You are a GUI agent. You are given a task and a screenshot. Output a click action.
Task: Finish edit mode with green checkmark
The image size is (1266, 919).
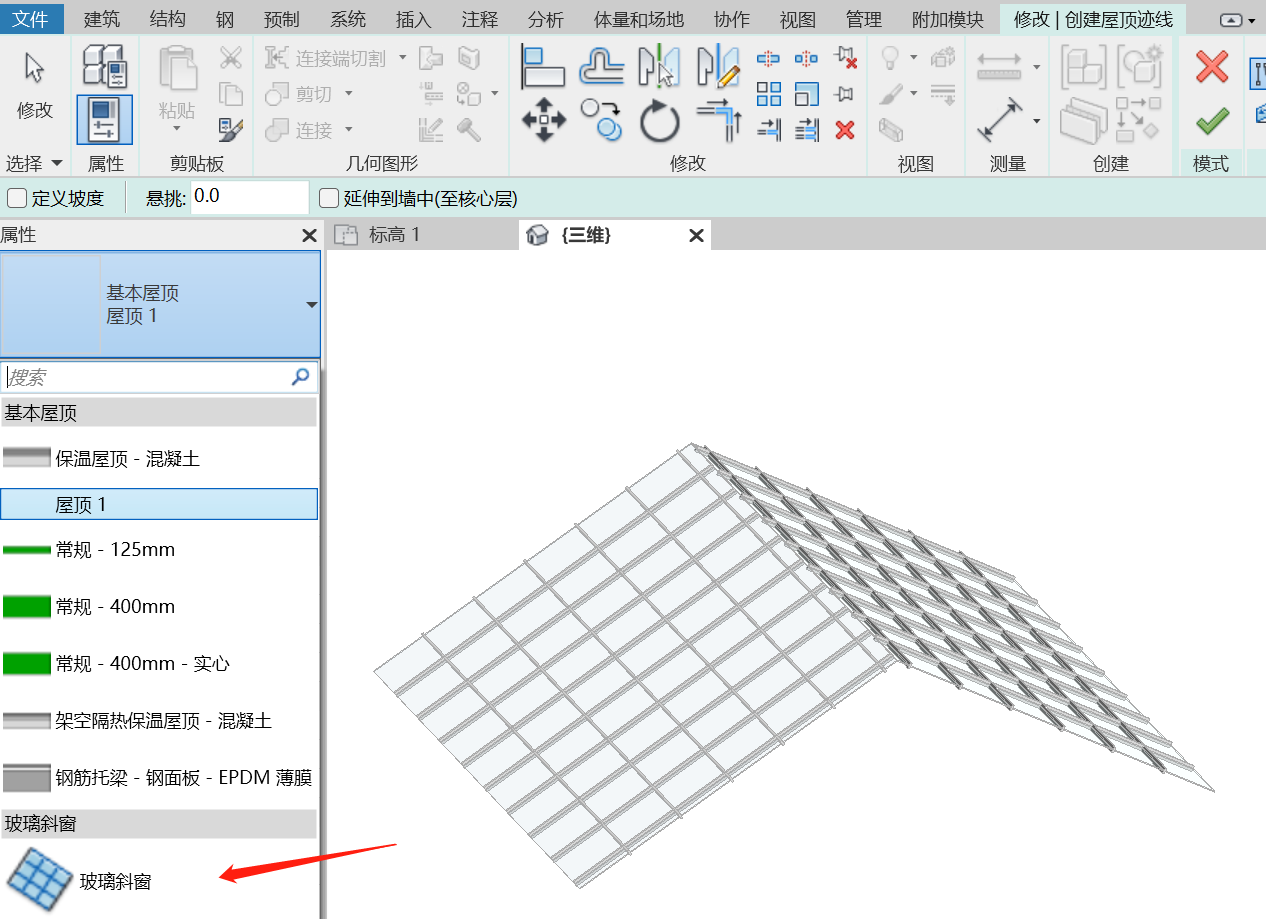(1212, 122)
